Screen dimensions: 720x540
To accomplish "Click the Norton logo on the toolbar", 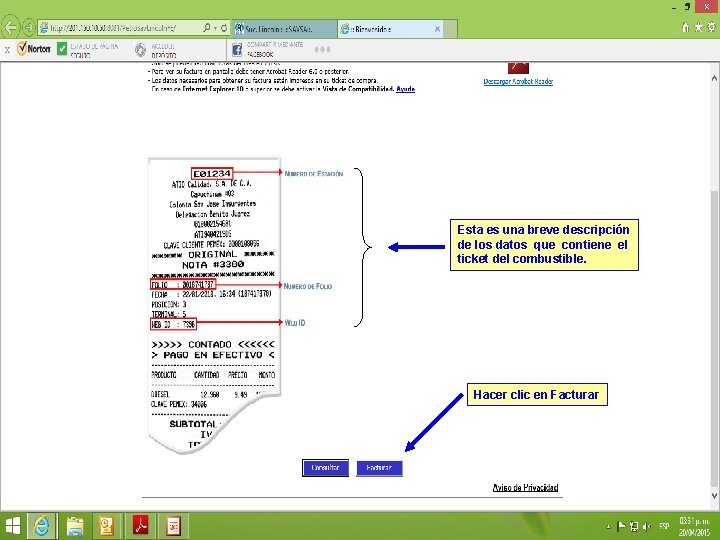I will click(34, 49).
